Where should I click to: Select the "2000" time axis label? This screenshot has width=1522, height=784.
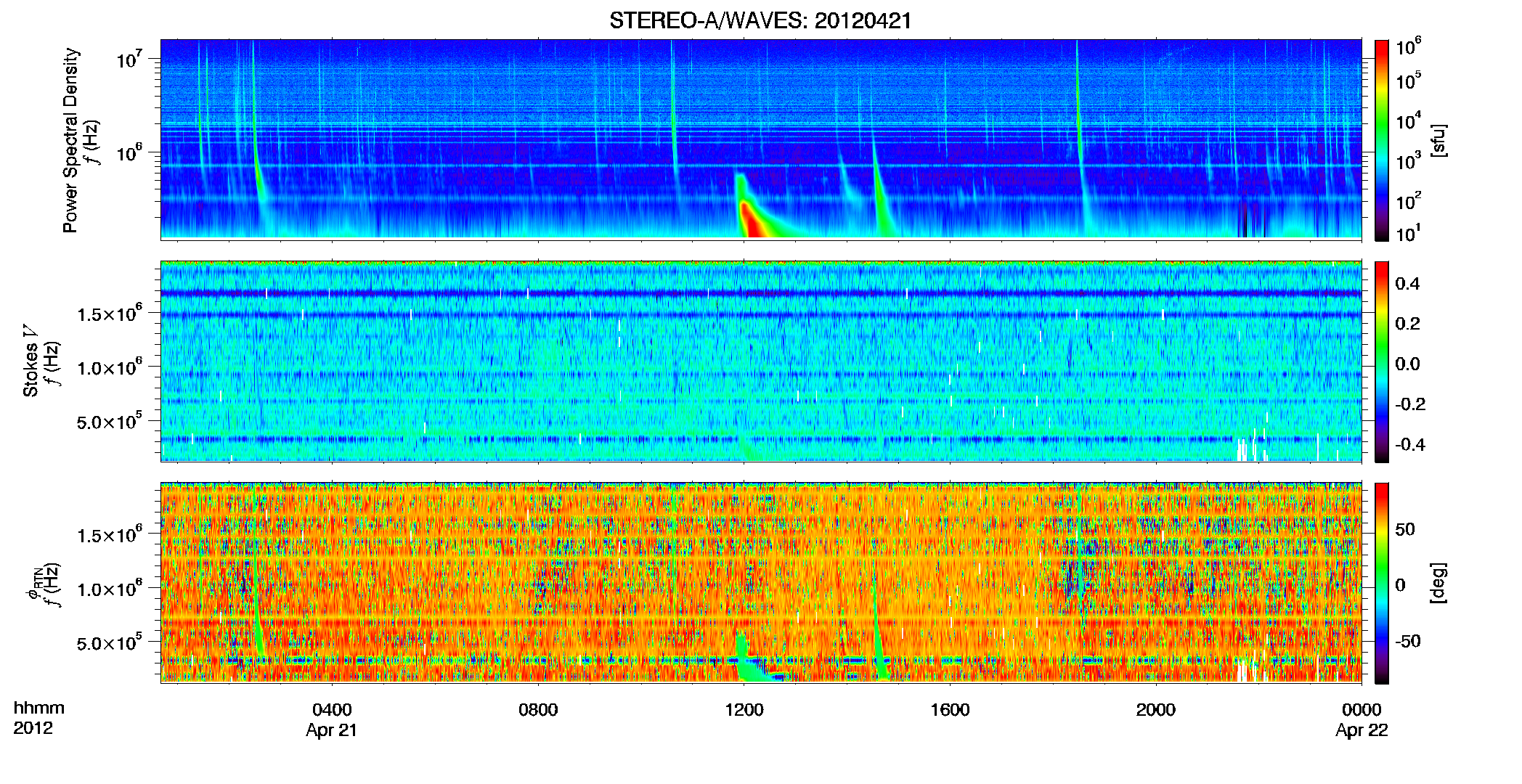pos(1156,710)
